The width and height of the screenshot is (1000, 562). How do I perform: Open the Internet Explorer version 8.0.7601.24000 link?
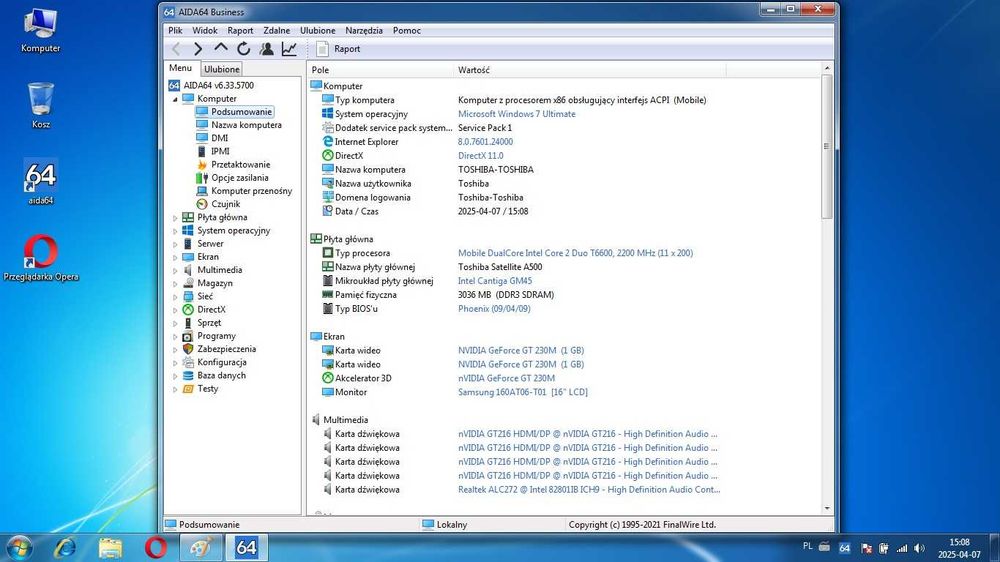tap(485, 142)
